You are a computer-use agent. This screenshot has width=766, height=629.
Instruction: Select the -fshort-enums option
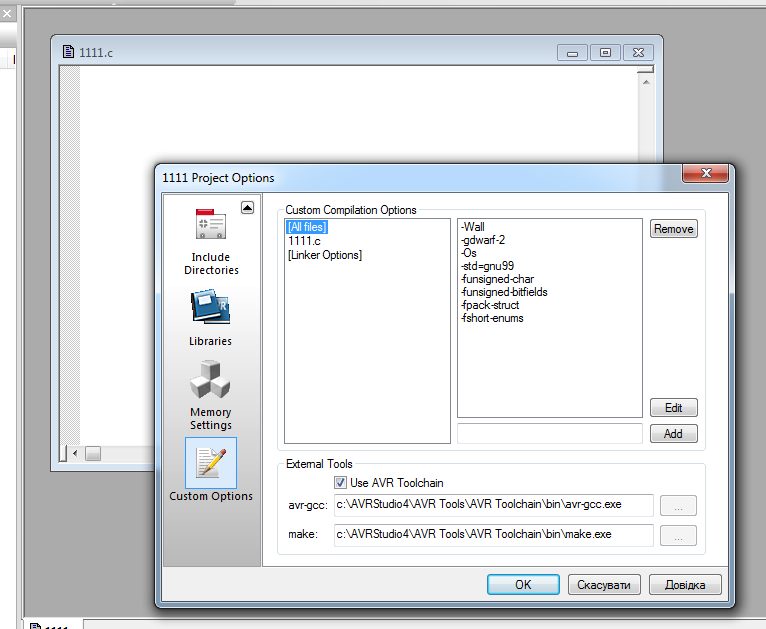click(492, 318)
